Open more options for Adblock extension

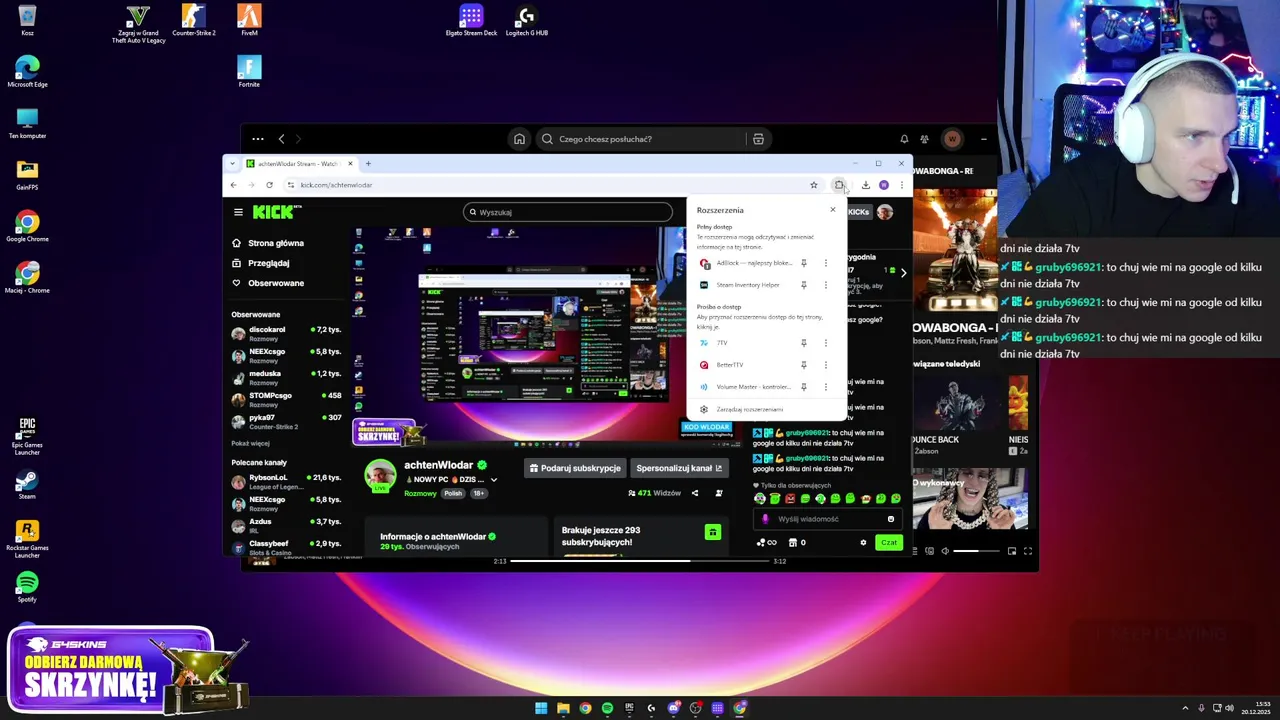coord(826,263)
